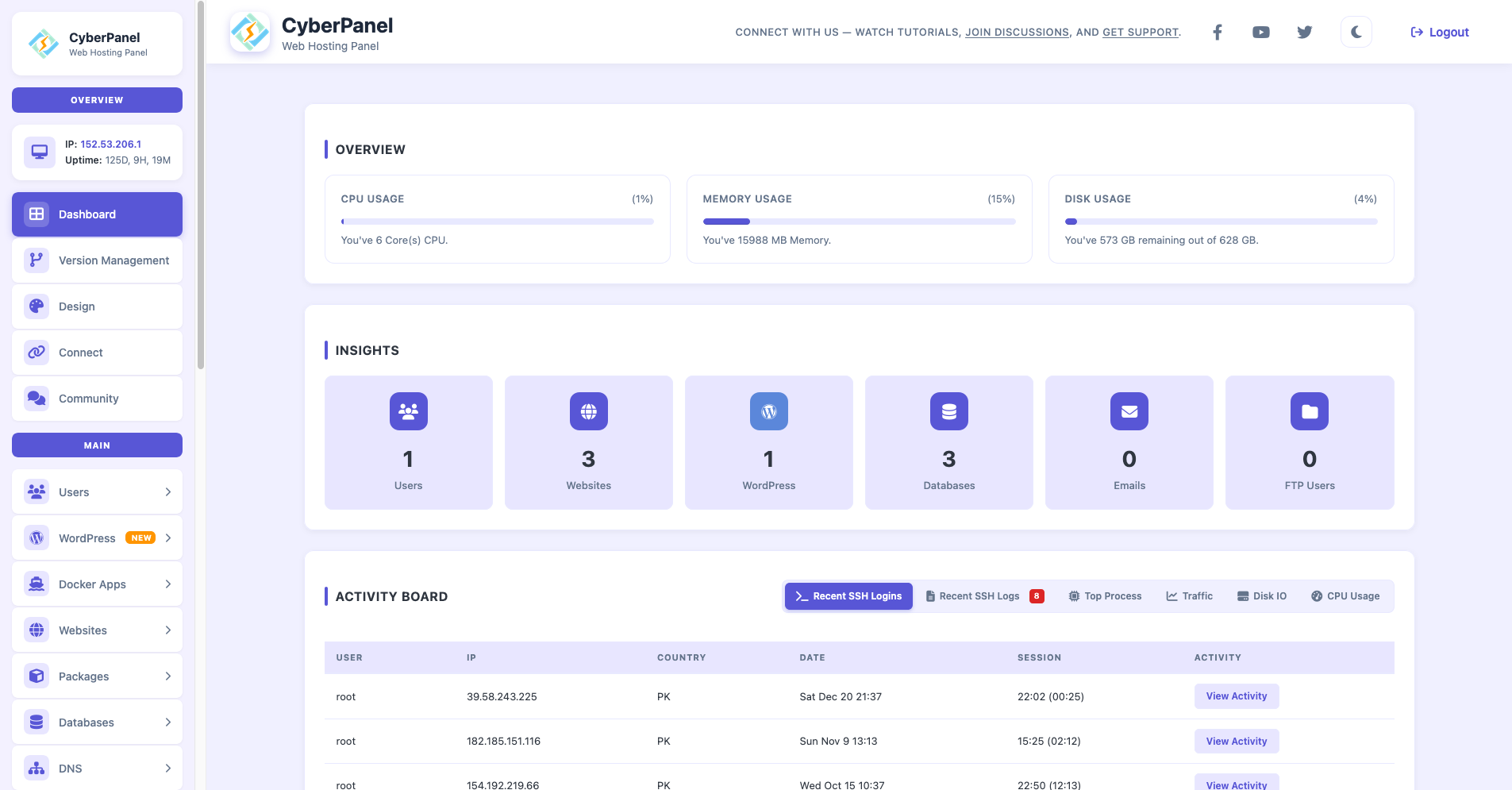The width and height of the screenshot is (1512, 790).
Task: Click the CPU usage progress bar
Action: point(497,222)
